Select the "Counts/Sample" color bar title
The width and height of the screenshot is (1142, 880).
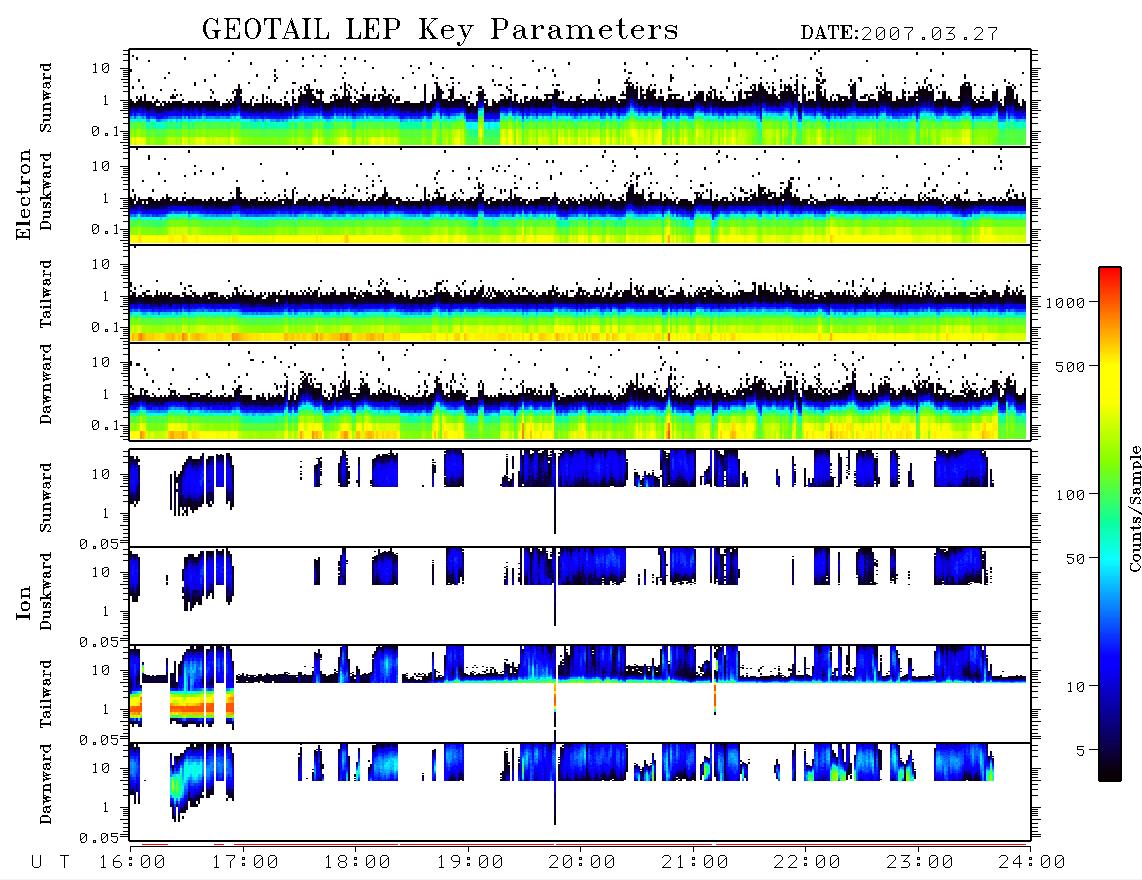(1134, 508)
